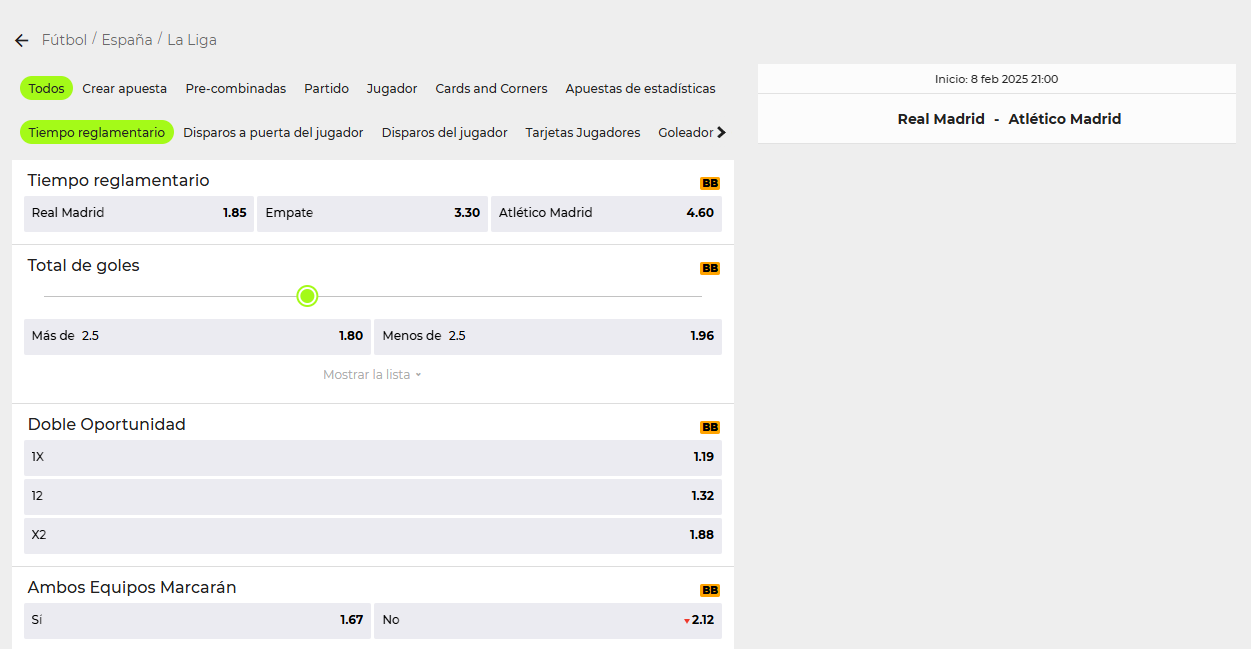Pick Menos de 2.5 at 1.96
This screenshot has height=649, width=1251.
pos(548,337)
